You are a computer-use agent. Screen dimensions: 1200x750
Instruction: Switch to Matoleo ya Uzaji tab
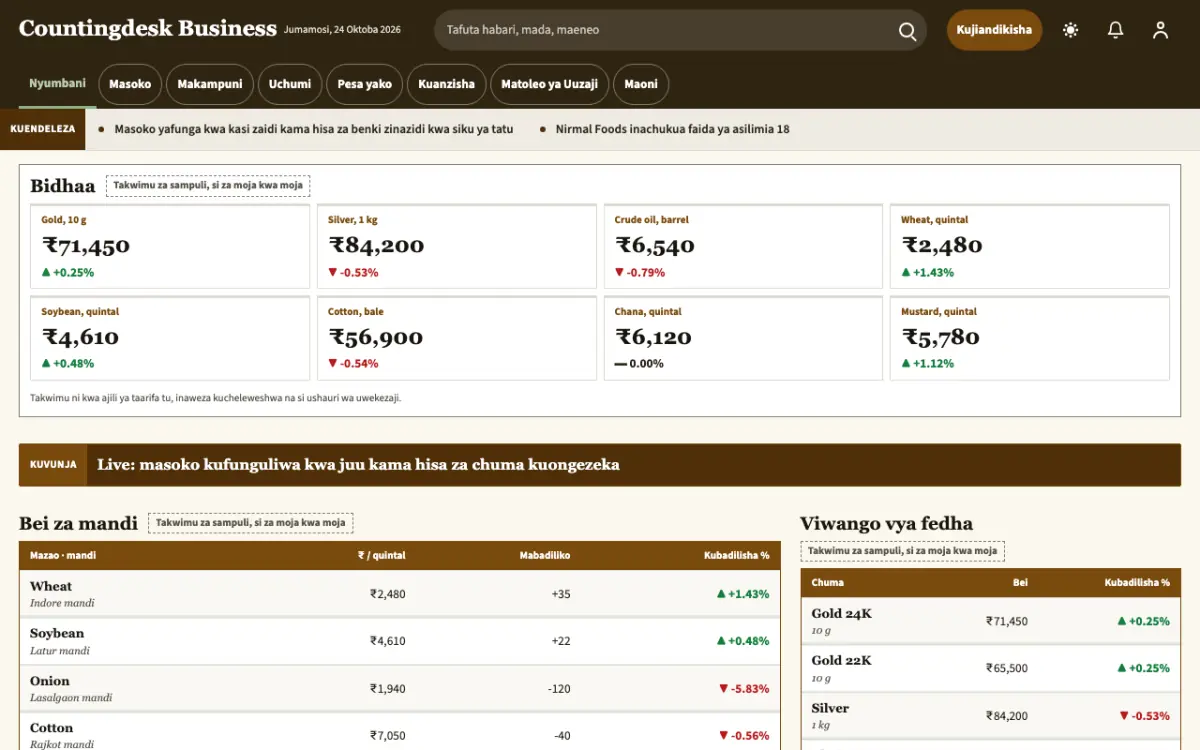click(549, 84)
